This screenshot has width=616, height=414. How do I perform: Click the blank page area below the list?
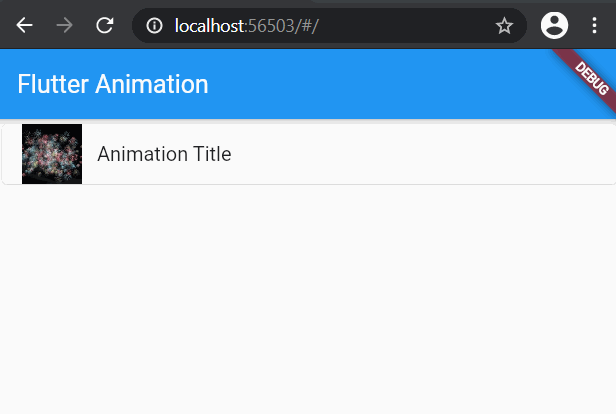coord(308,299)
